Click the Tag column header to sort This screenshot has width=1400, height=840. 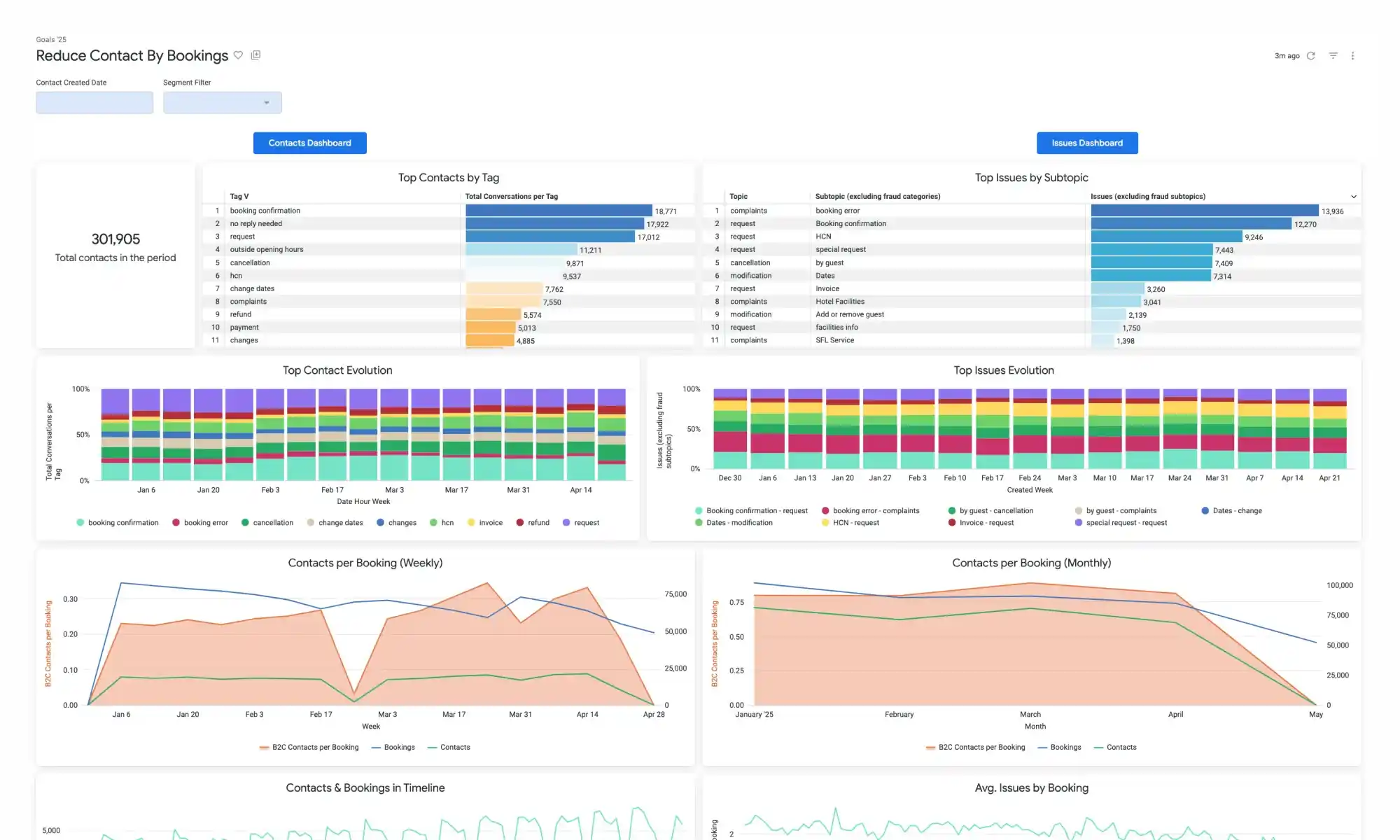239,197
